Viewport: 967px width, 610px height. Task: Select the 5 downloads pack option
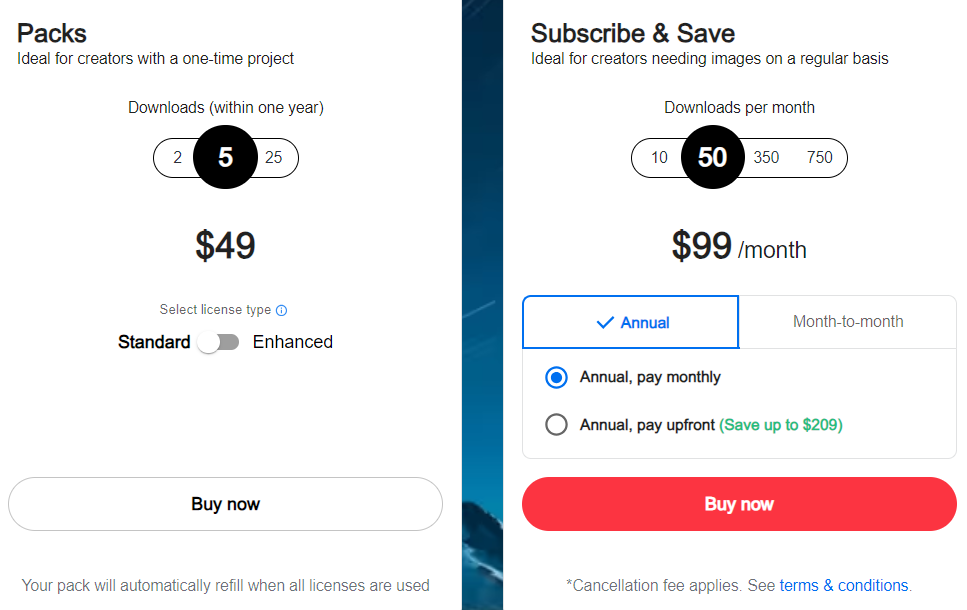point(225,157)
